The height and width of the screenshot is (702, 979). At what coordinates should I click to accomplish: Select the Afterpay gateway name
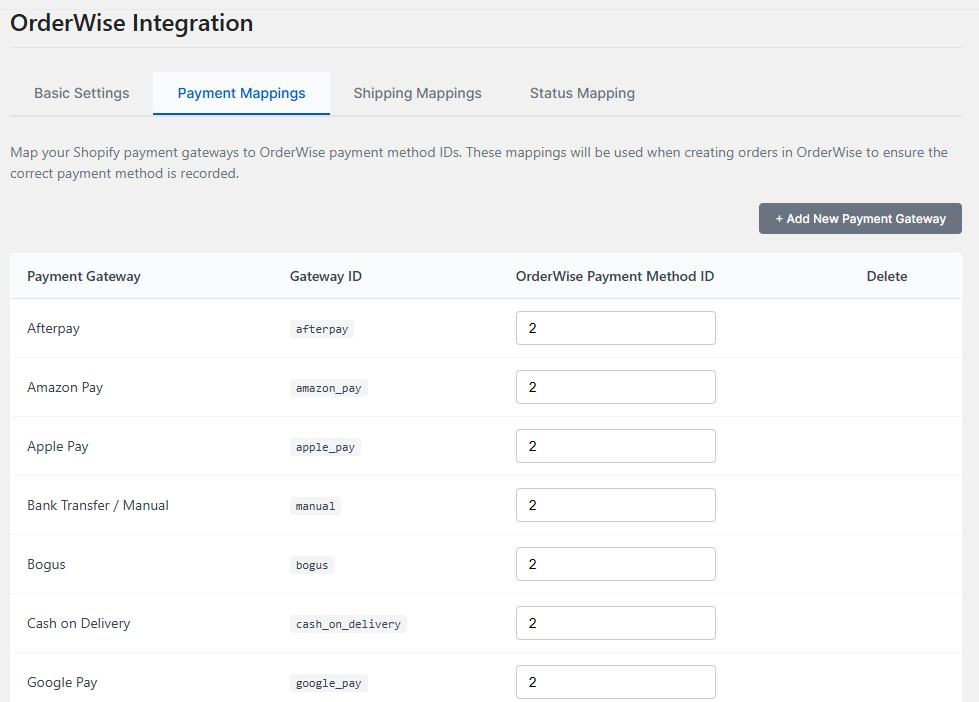[x=54, y=329]
